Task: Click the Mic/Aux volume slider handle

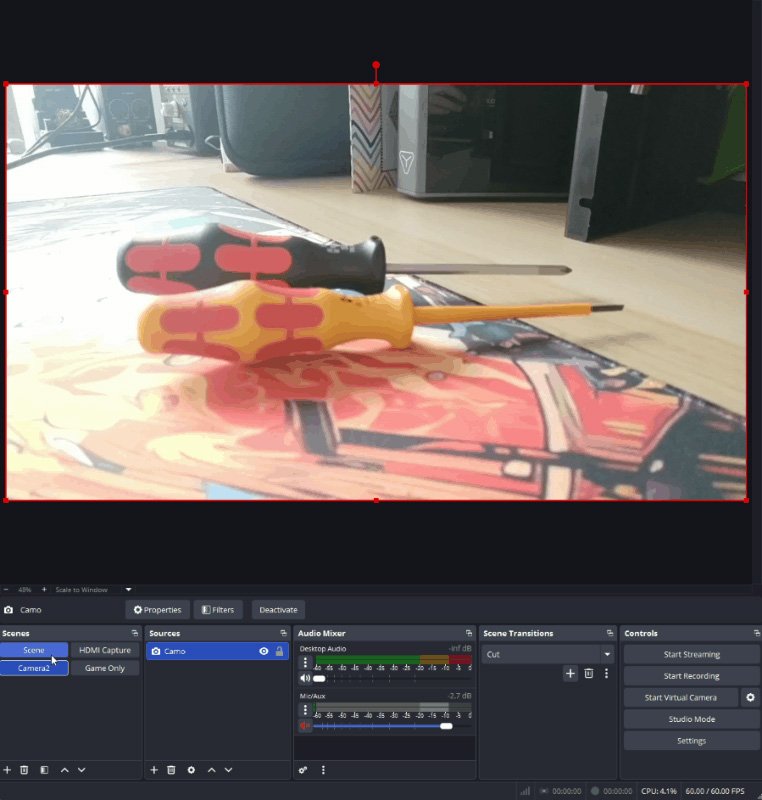Action: [446, 726]
